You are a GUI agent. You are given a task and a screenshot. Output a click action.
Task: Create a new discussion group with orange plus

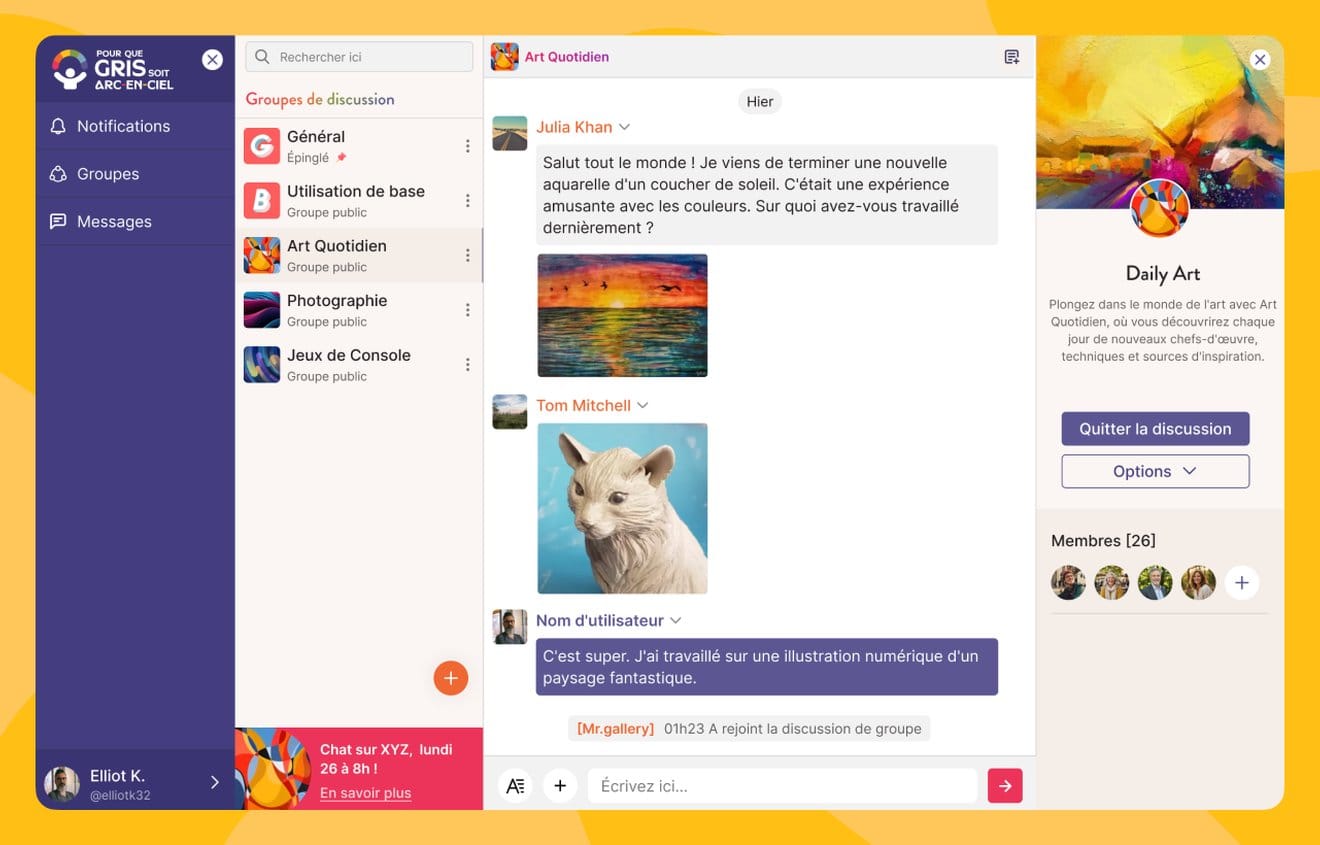(451, 678)
